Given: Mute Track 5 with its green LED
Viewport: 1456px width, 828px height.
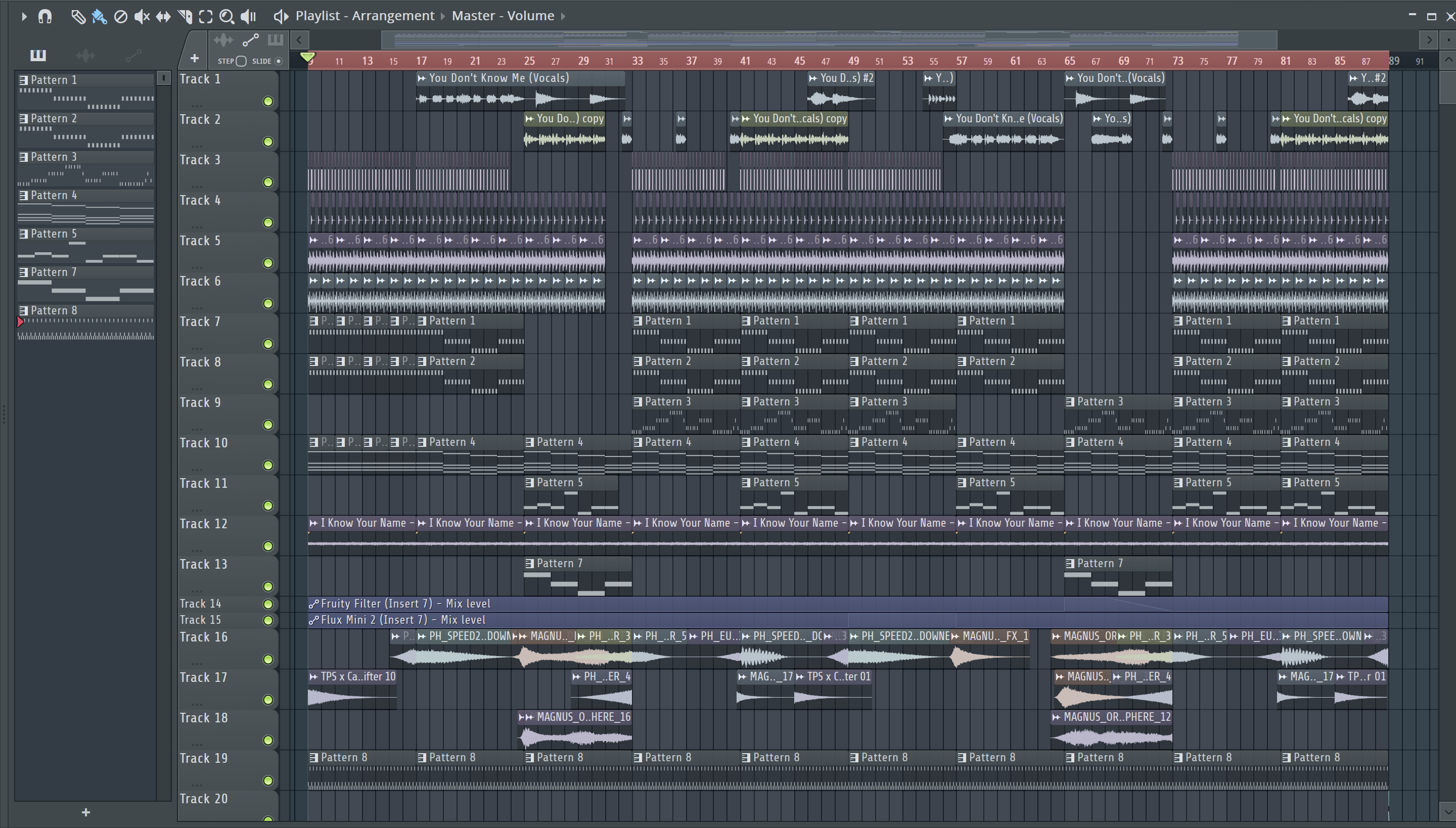Looking at the screenshot, I should [x=268, y=263].
